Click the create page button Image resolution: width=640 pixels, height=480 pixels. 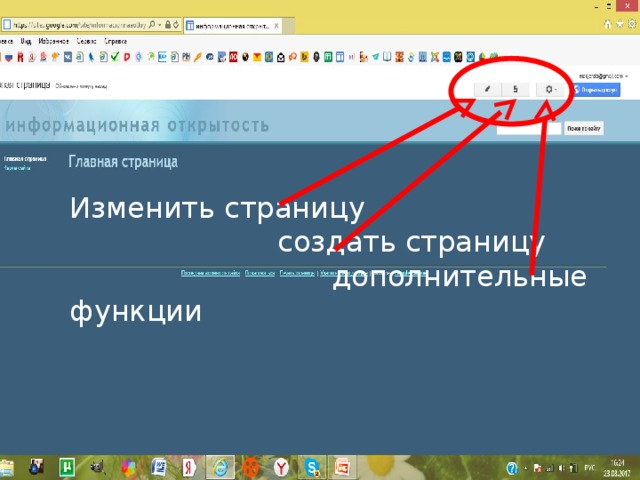click(516, 89)
